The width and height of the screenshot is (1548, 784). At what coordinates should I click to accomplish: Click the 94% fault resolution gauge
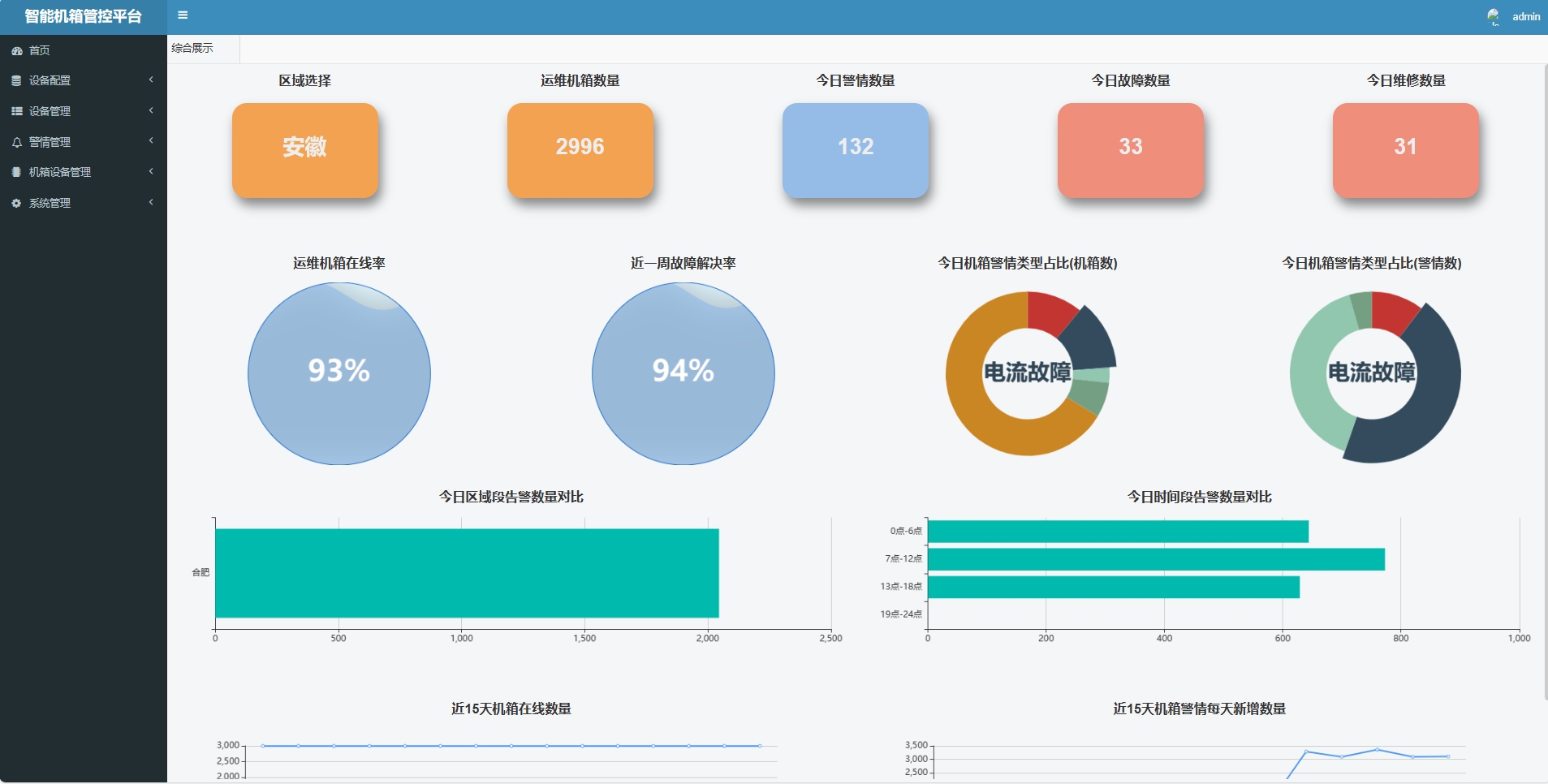(x=683, y=373)
